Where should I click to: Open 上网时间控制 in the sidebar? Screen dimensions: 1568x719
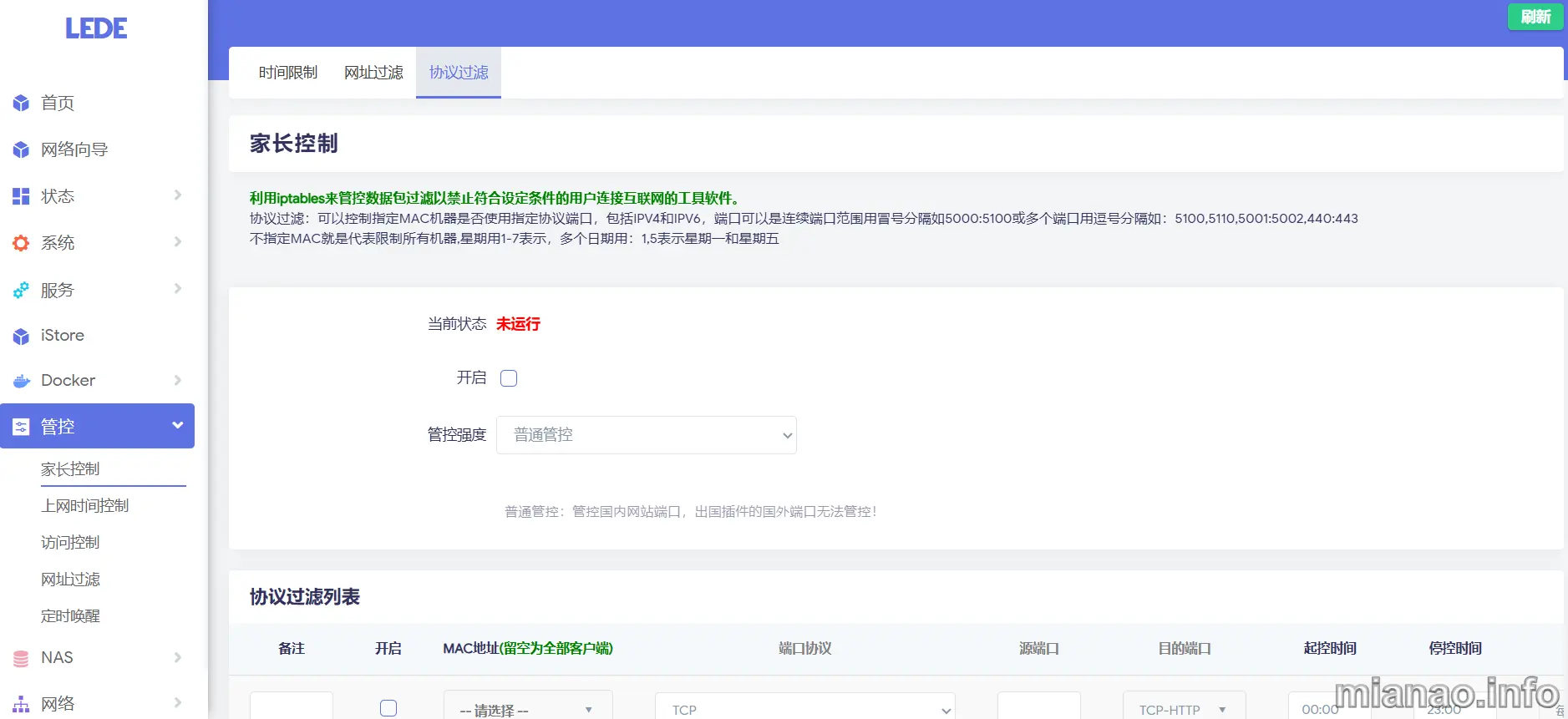click(x=85, y=506)
